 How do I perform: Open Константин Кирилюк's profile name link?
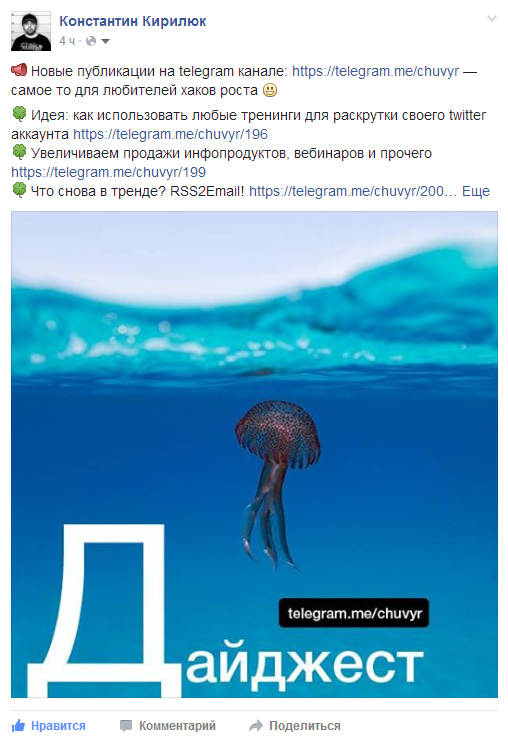coord(133,21)
